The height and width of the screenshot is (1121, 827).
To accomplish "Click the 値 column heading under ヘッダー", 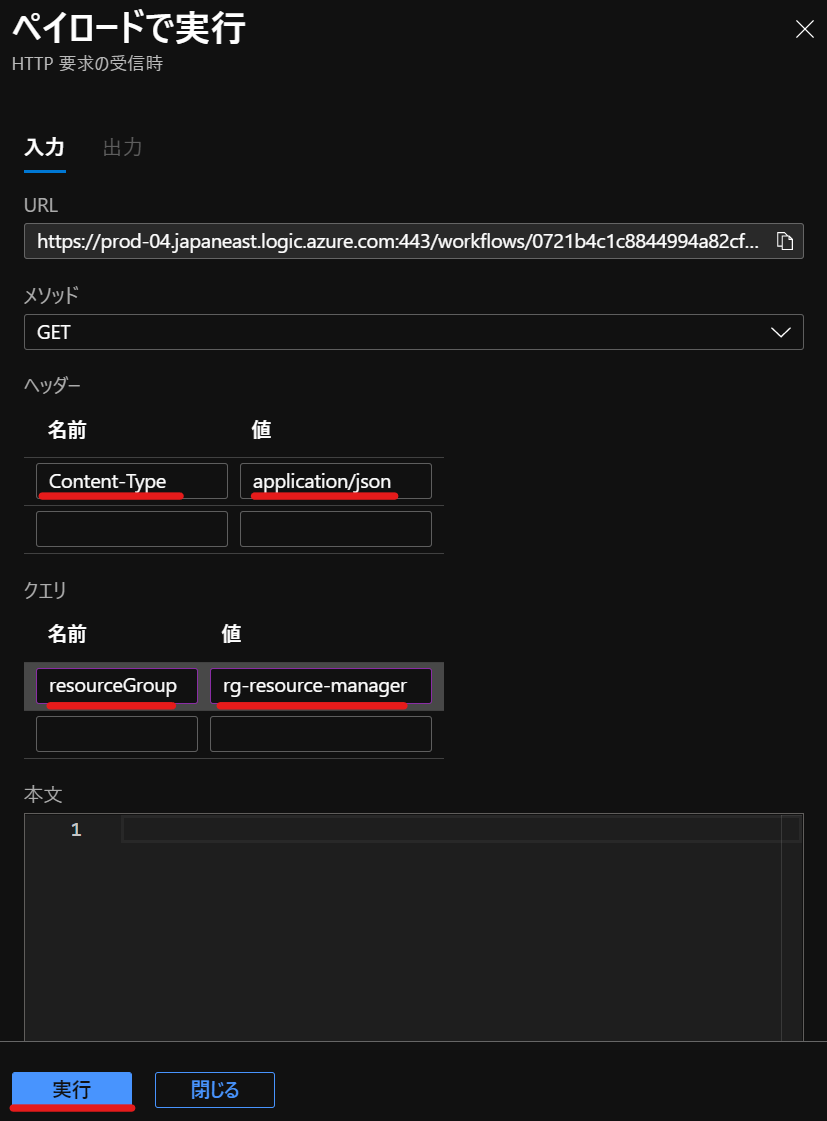I will click(262, 430).
